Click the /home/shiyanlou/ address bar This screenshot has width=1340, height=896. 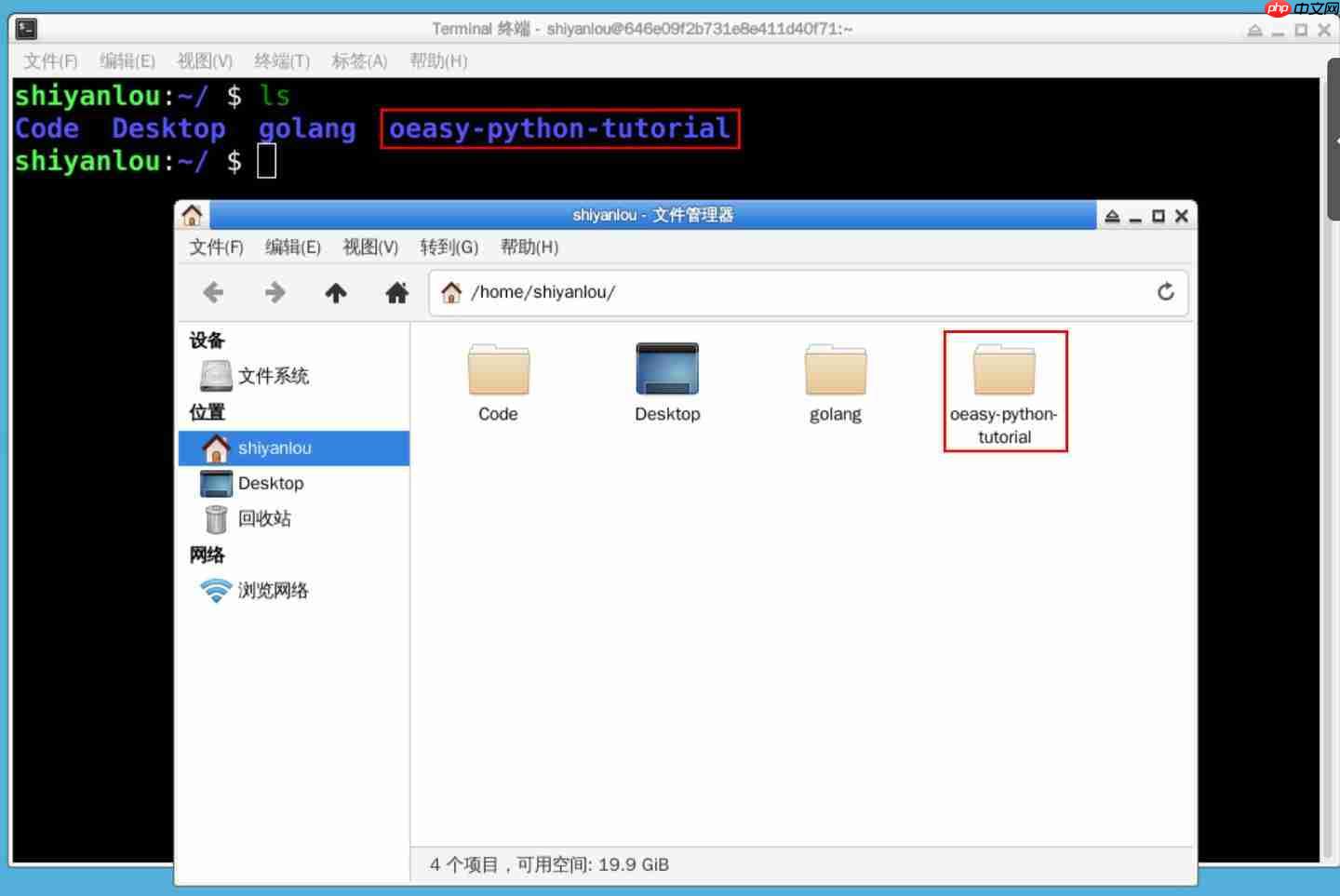point(744,292)
